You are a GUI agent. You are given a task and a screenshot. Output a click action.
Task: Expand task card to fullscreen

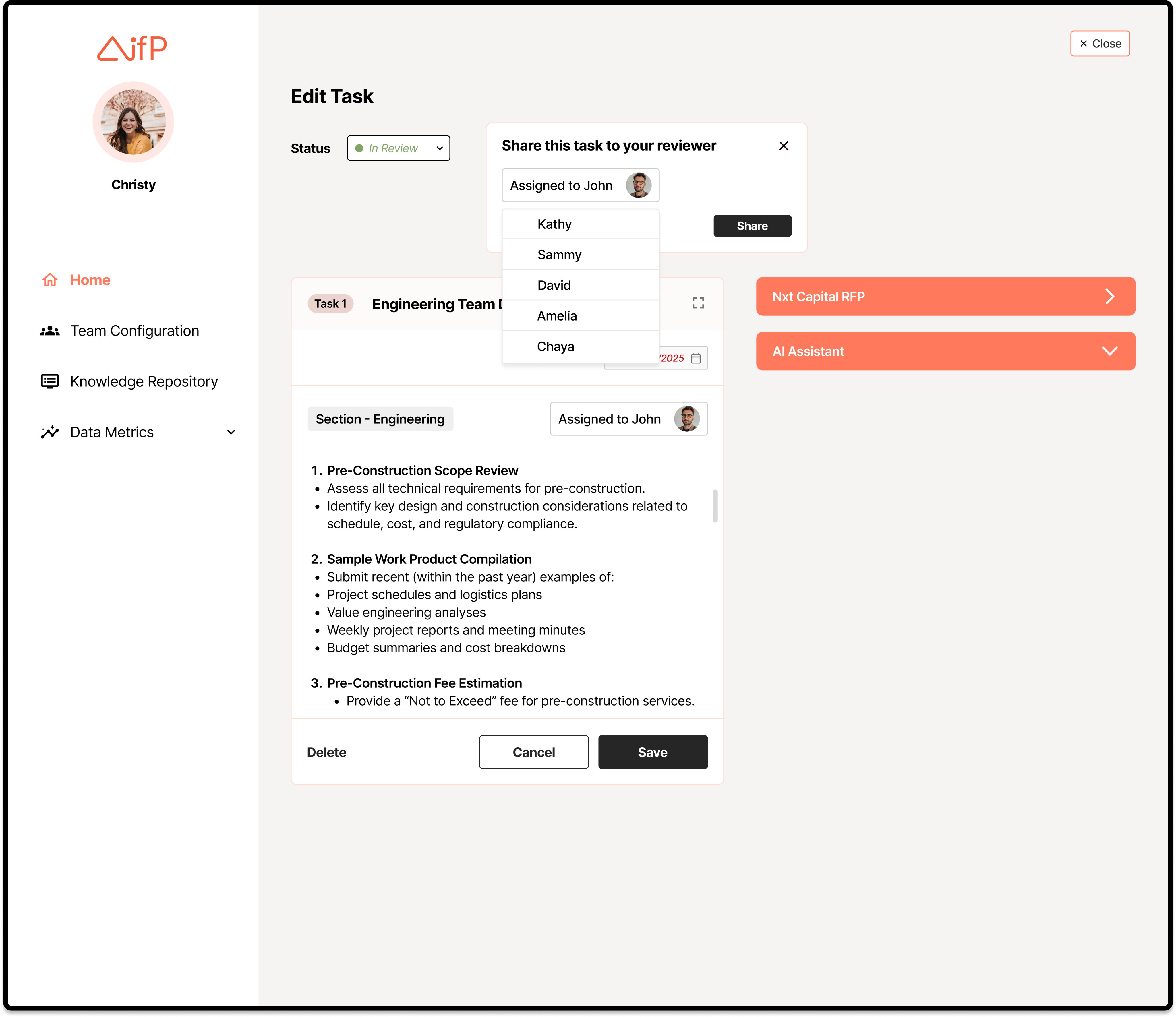point(698,303)
